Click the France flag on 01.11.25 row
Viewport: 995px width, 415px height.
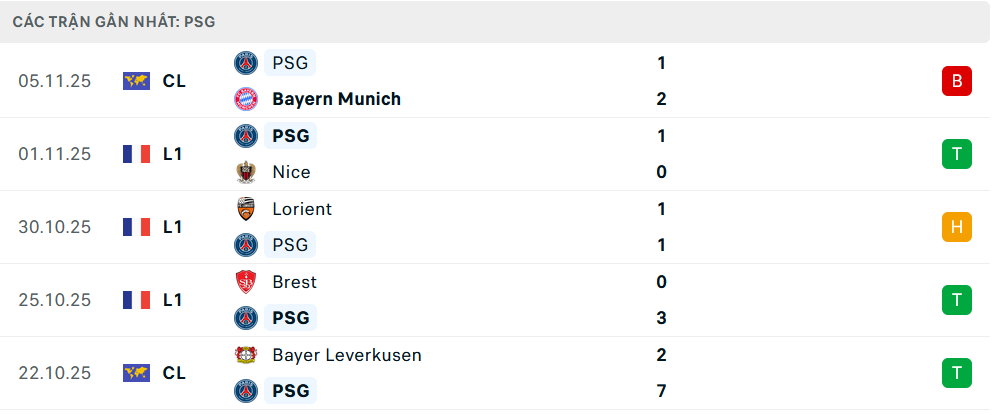[136, 154]
